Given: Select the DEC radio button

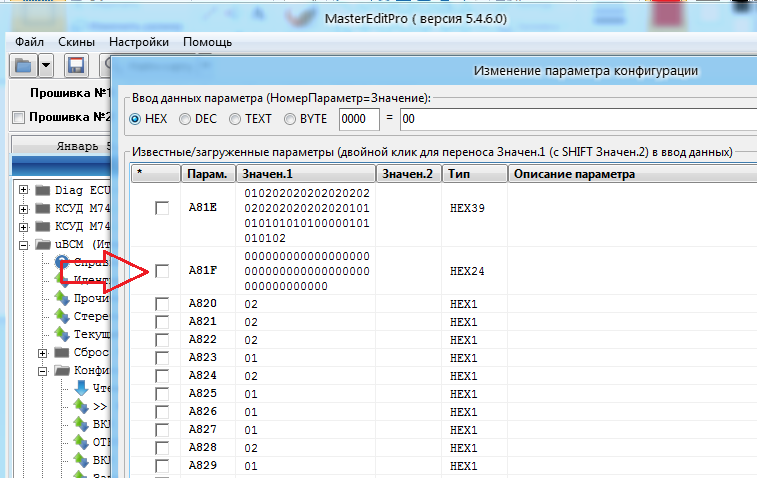Looking at the screenshot, I should pos(185,119).
